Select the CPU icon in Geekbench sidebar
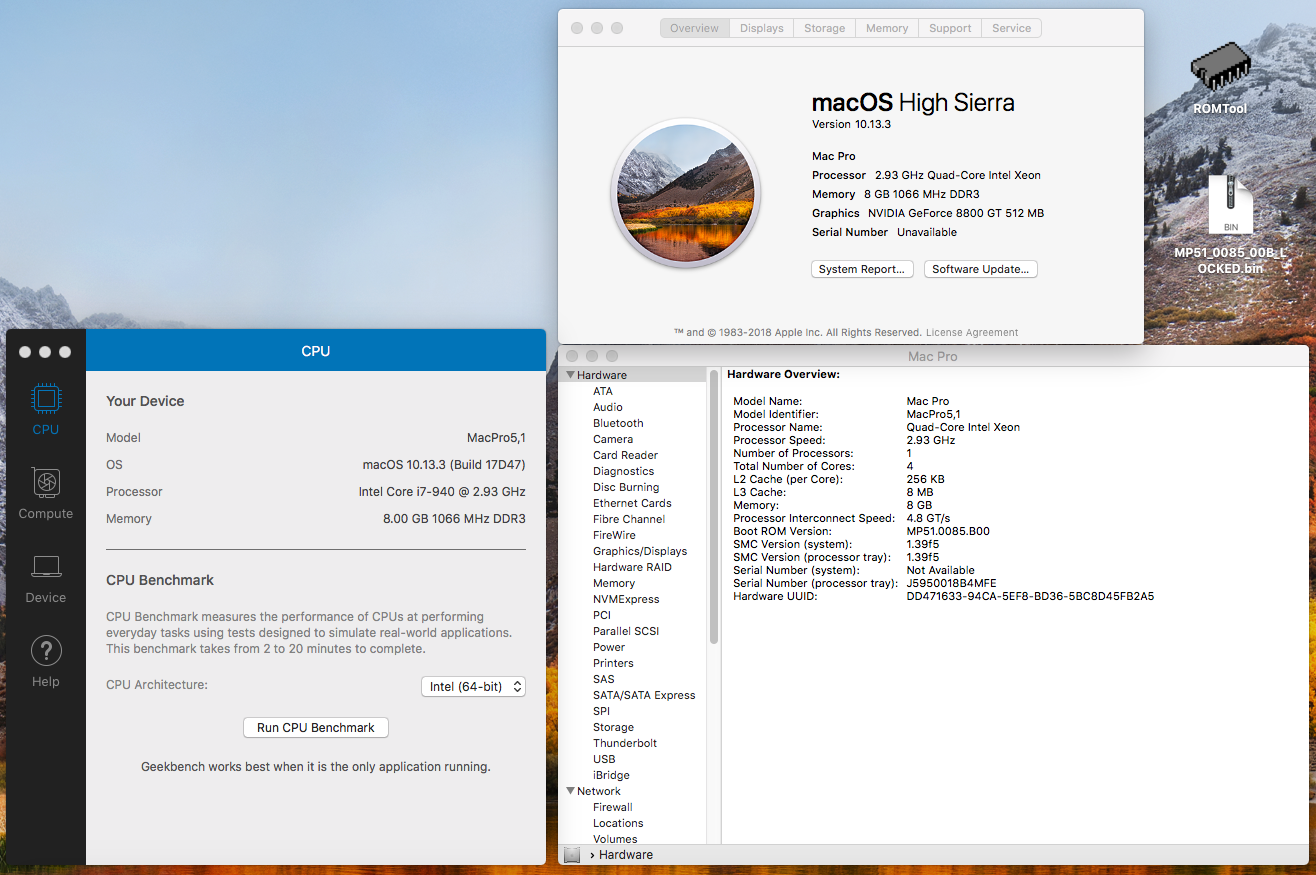This screenshot has height=875, width=1316. point(45,399)
